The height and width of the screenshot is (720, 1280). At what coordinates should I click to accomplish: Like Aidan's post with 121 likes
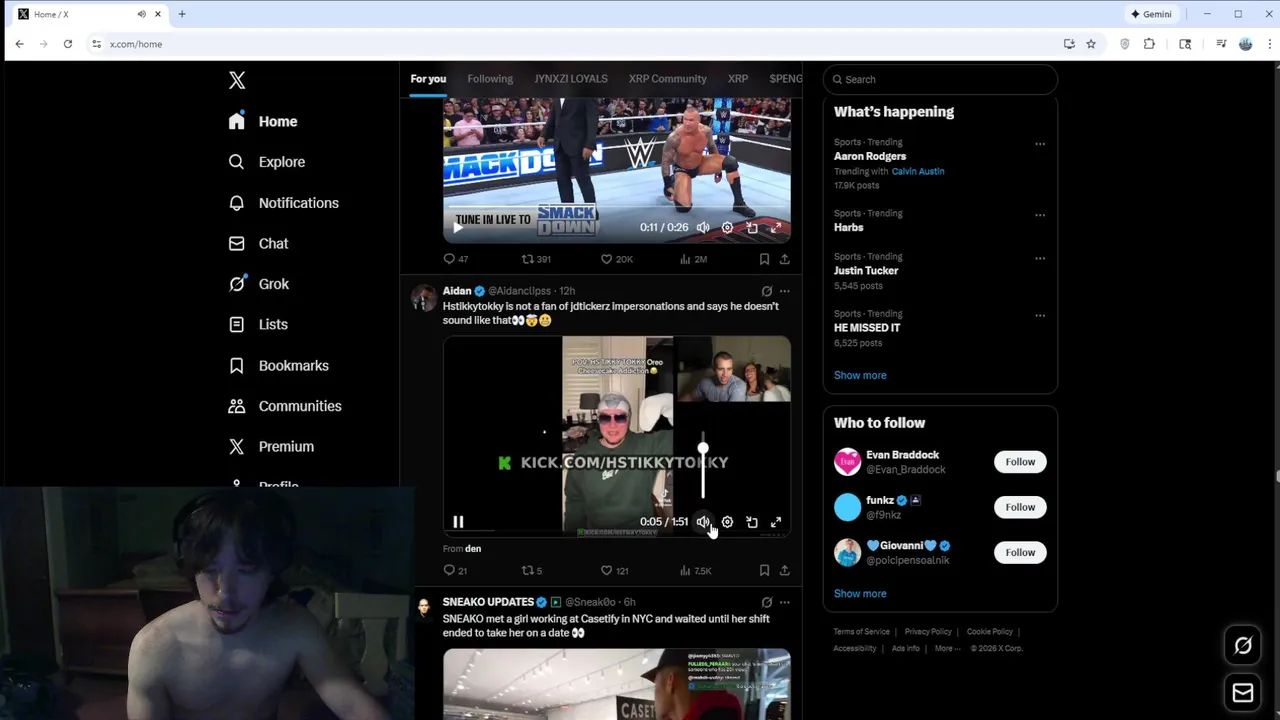click(614, 571)
